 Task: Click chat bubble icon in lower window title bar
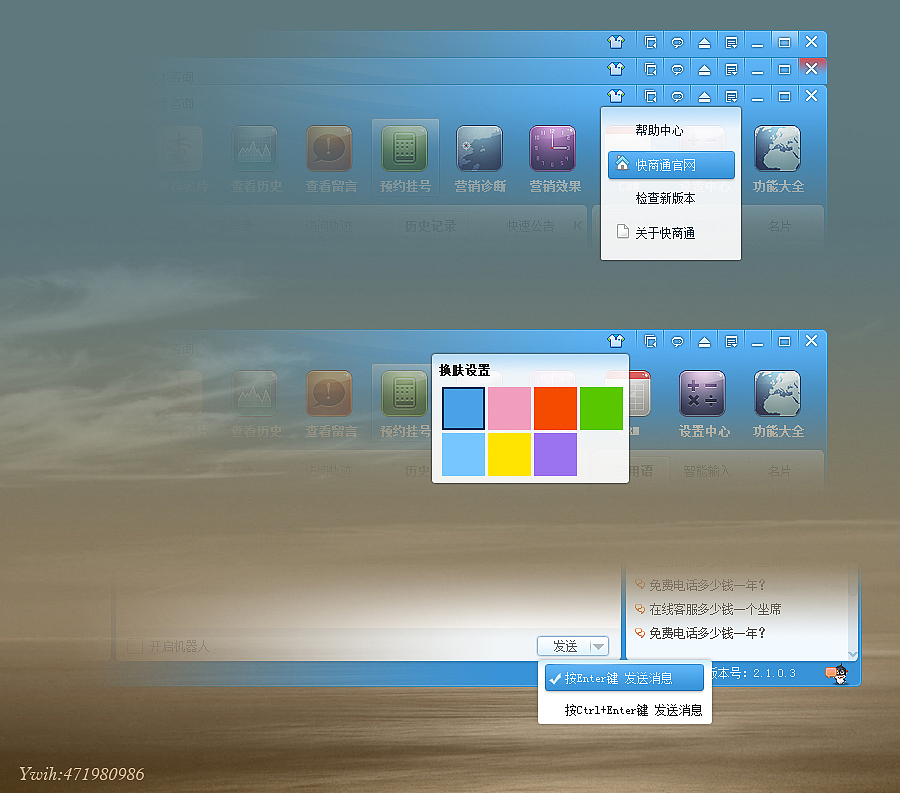pyautogui.click(x=677, y=341)
